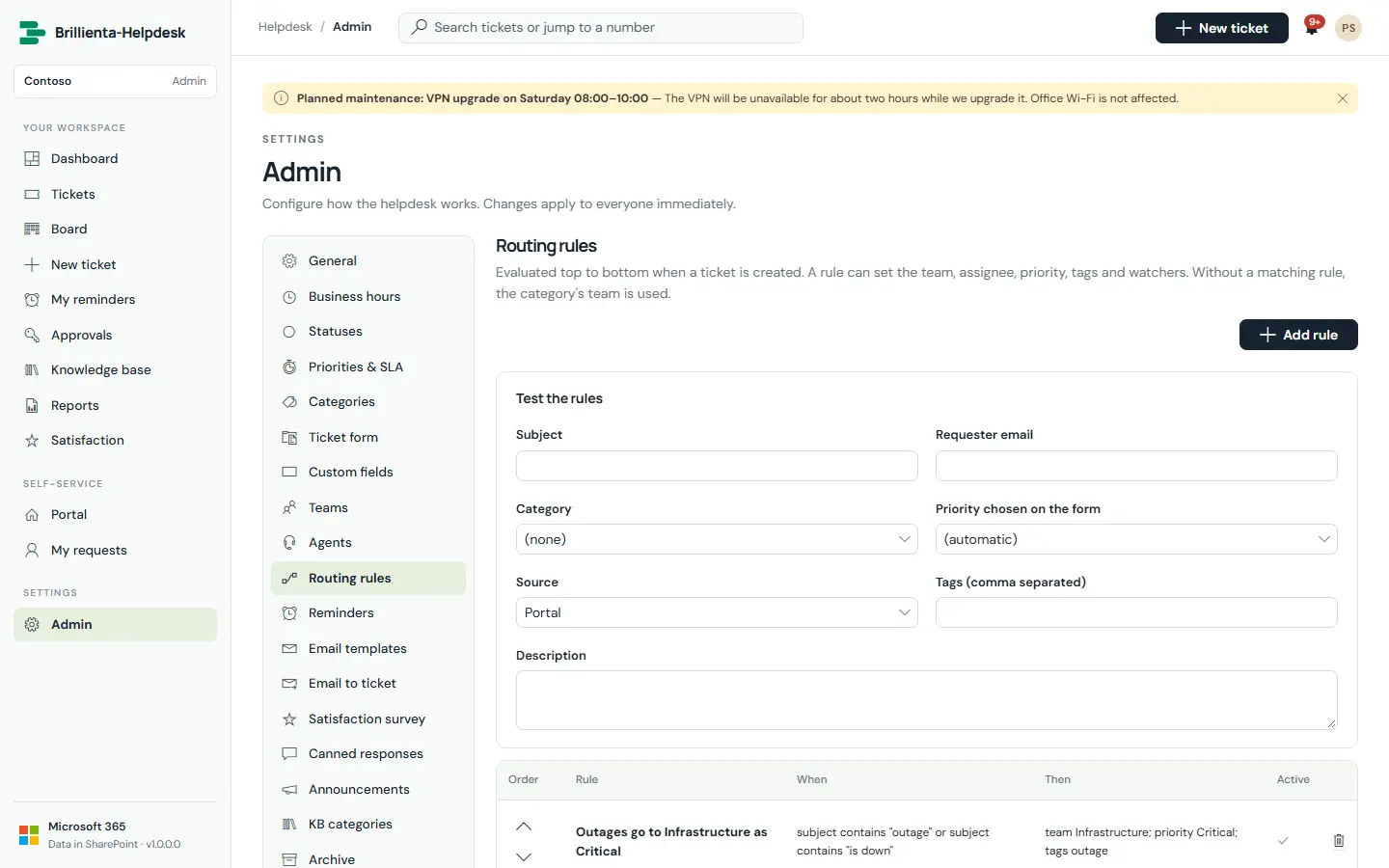
Task: Click the Portal home icon
Action: [x=32, y=515]
